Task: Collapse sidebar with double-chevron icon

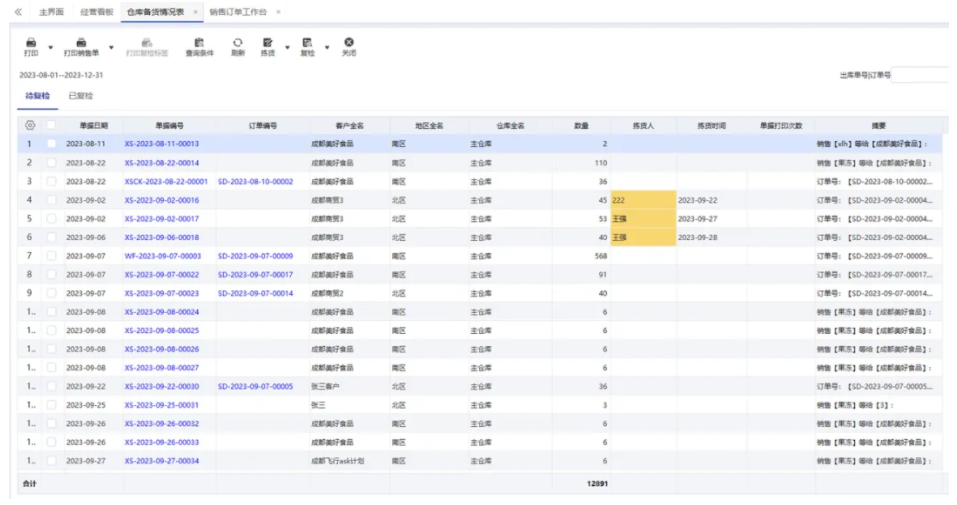Action: 17,11
